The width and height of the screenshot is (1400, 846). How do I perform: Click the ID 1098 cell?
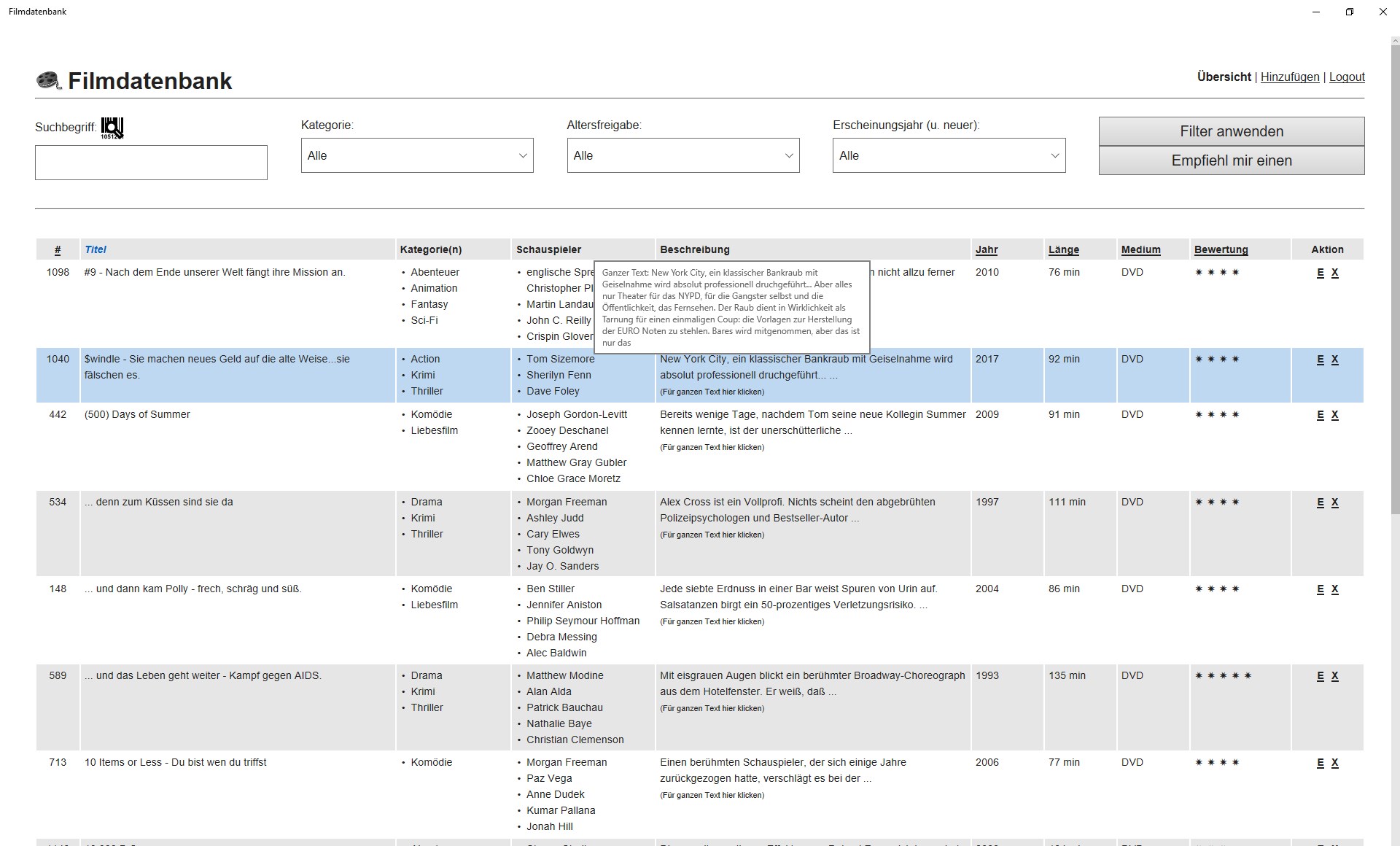(x=58, y=272)
